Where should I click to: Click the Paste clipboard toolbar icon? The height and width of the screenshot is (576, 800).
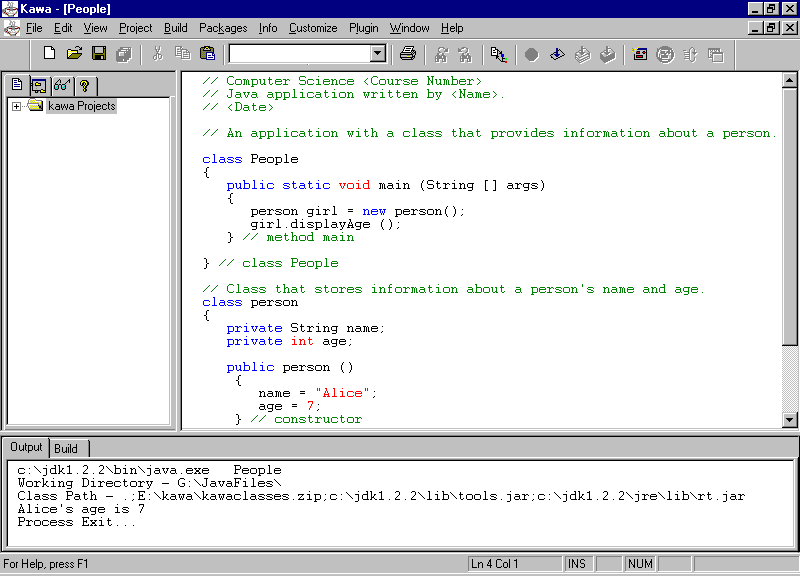(207, 53)
